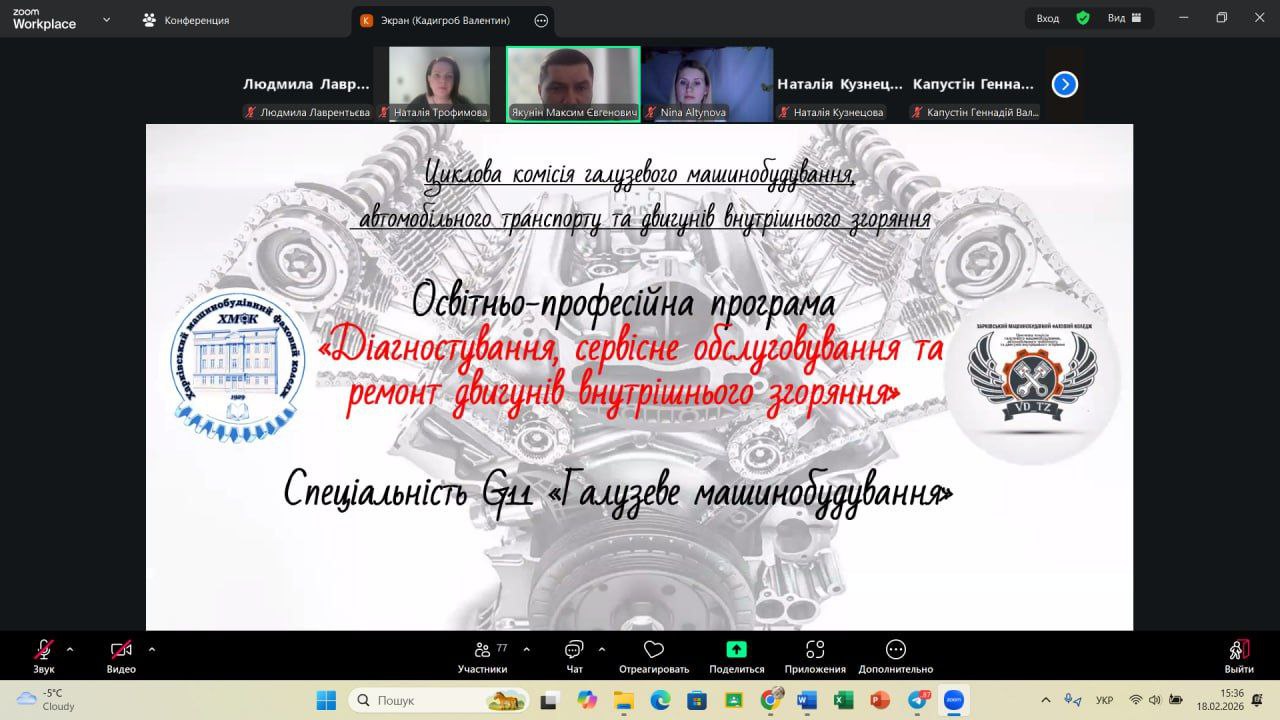Open Excel from the taskbar
Viewport: 1280px width, 720px height.
pyautogui.click(x=843, y=700)
